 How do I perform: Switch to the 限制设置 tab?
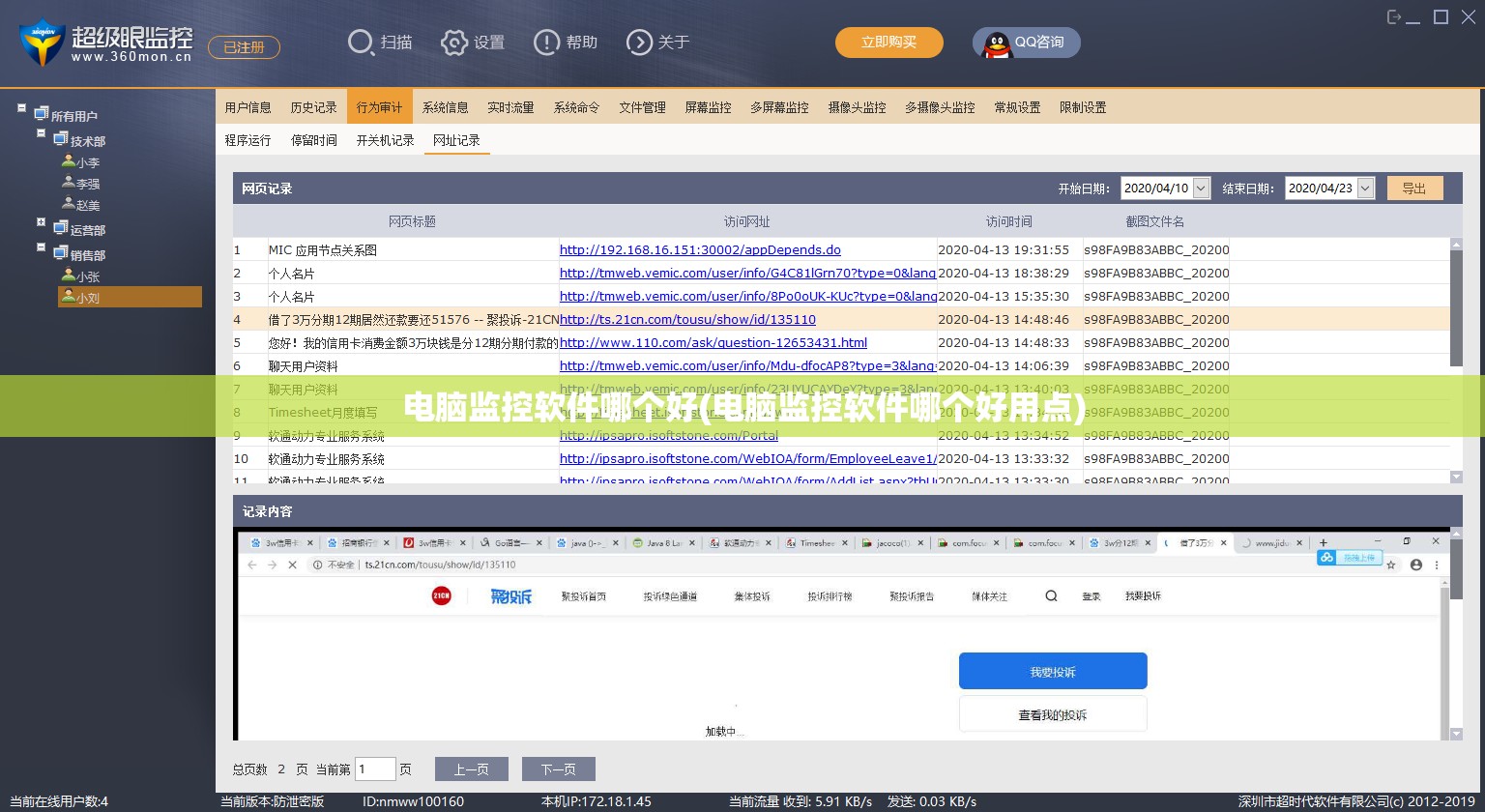[1084, 107]
